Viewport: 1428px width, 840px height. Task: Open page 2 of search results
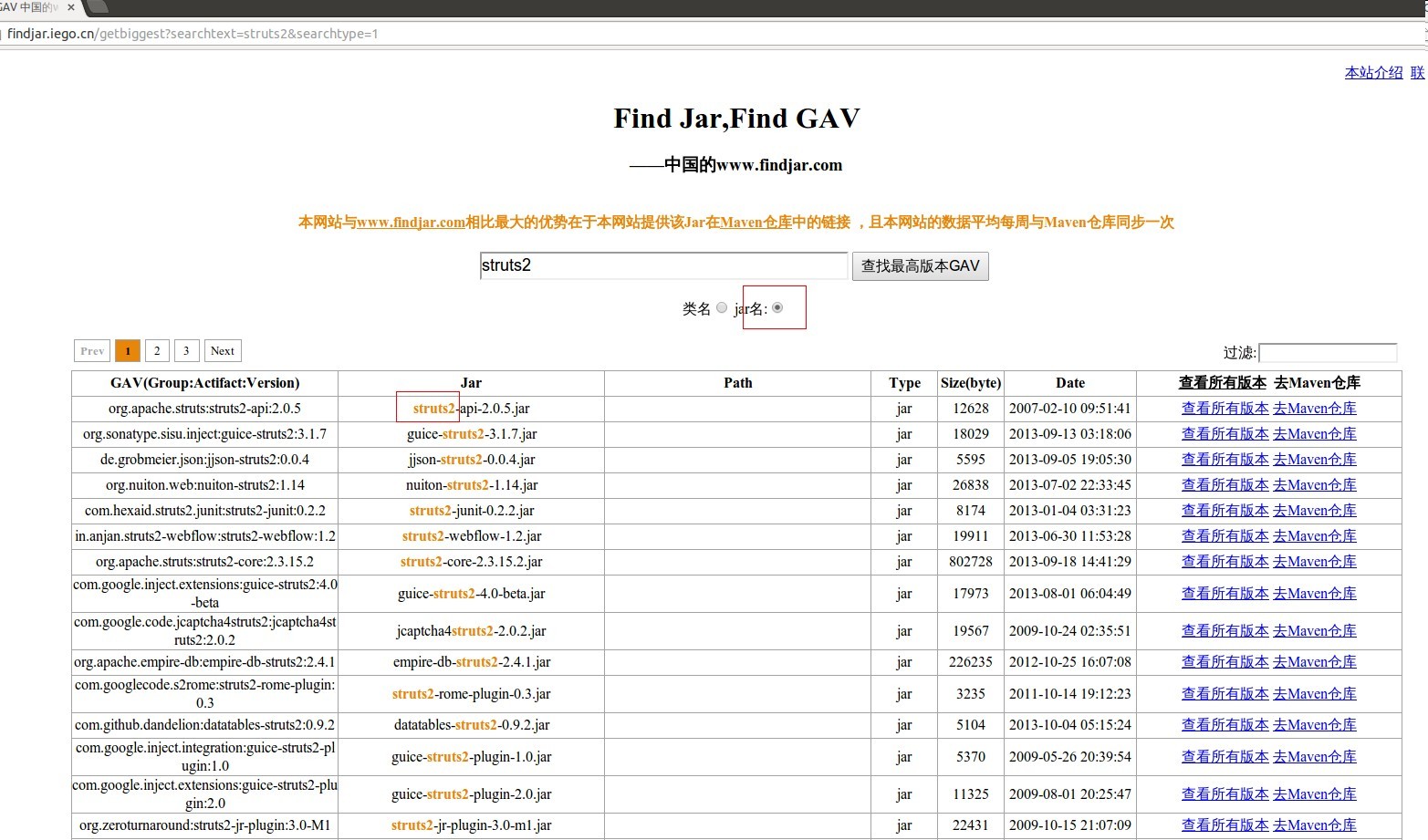pos(157,350)
